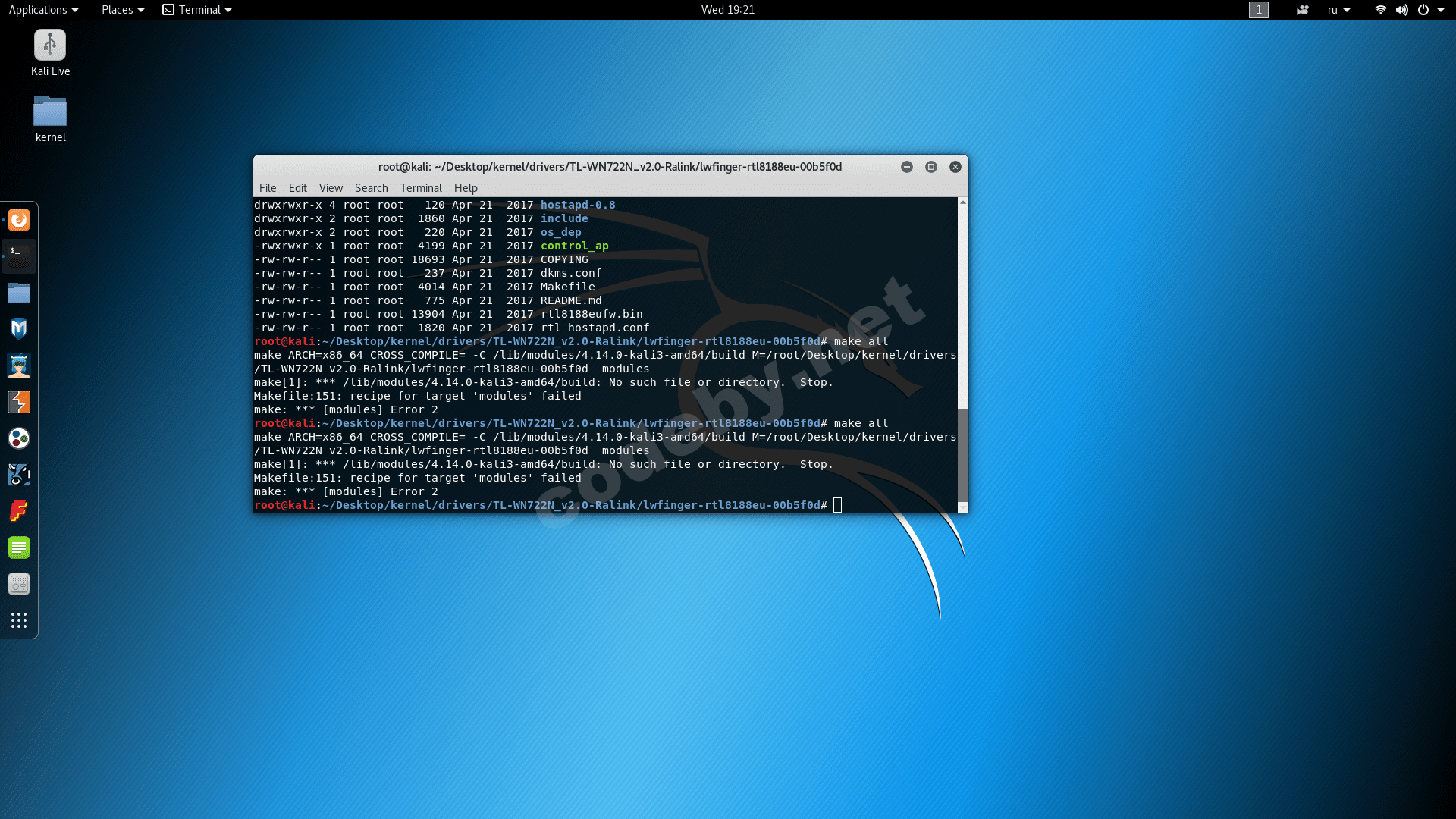Show all applications grid

click(19, 620)
